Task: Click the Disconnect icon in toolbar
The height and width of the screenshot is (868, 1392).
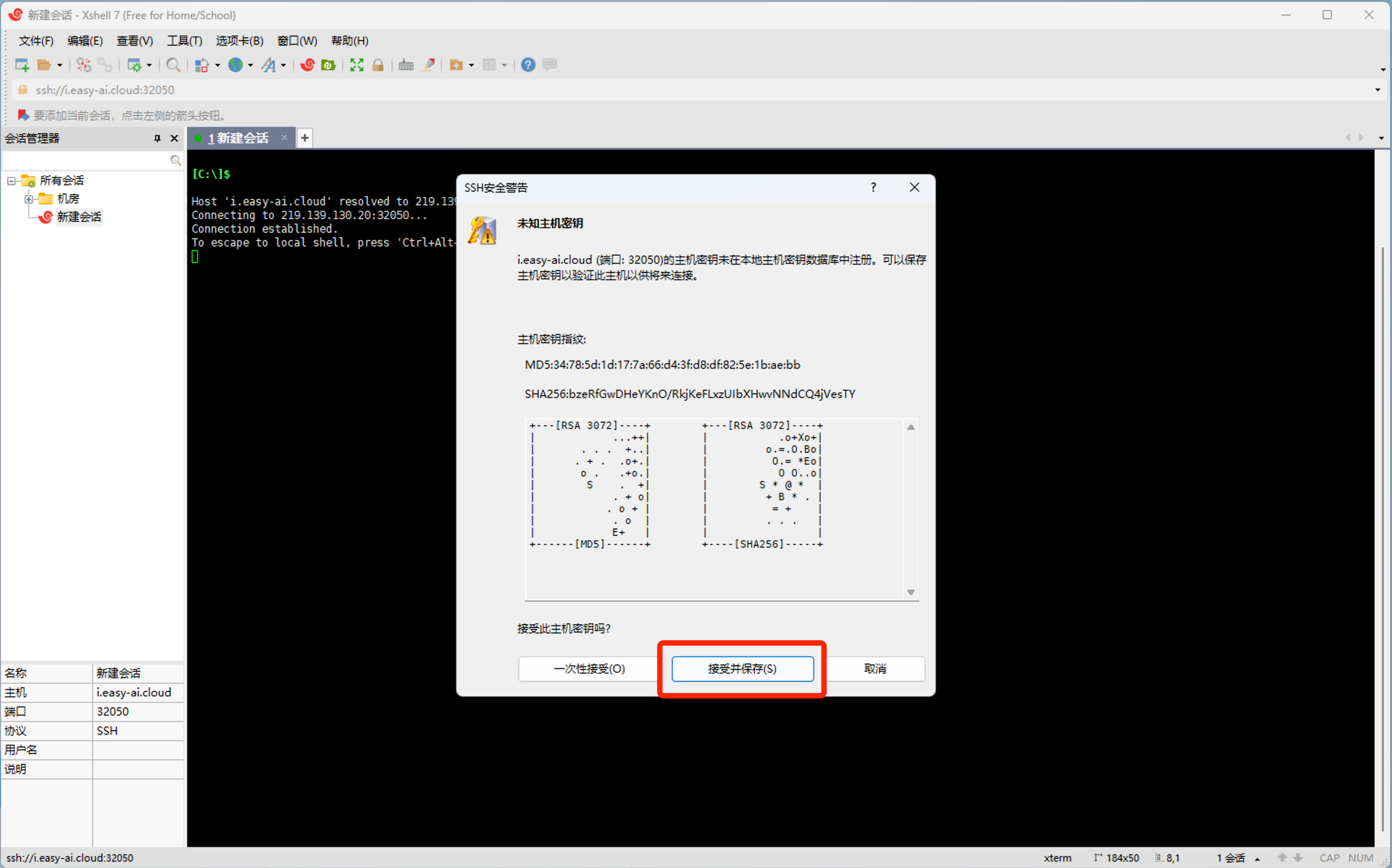Action: 84,65
